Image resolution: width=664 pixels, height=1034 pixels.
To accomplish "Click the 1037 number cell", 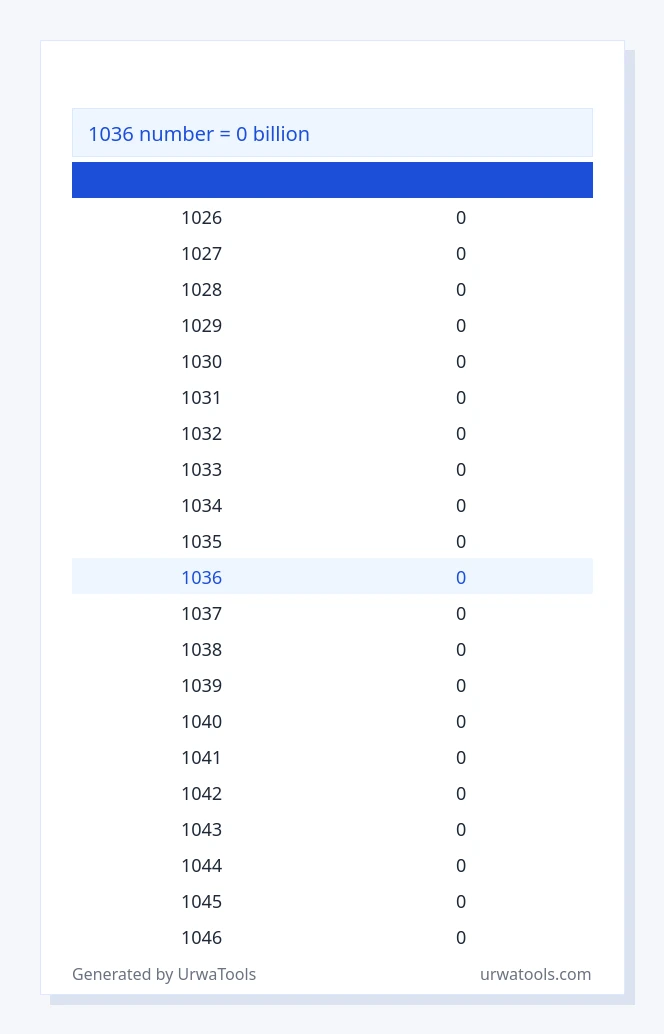I will (x=202, y=614).
